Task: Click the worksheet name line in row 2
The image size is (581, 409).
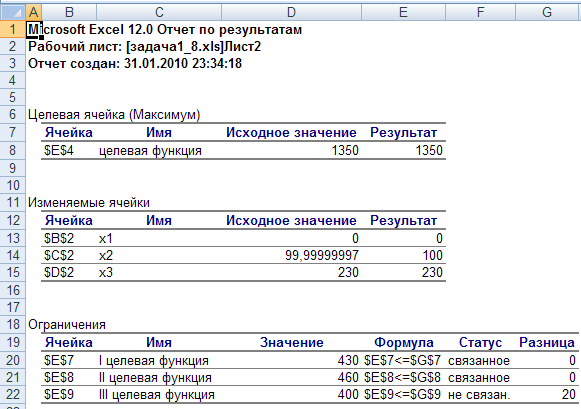Action: 145,47
